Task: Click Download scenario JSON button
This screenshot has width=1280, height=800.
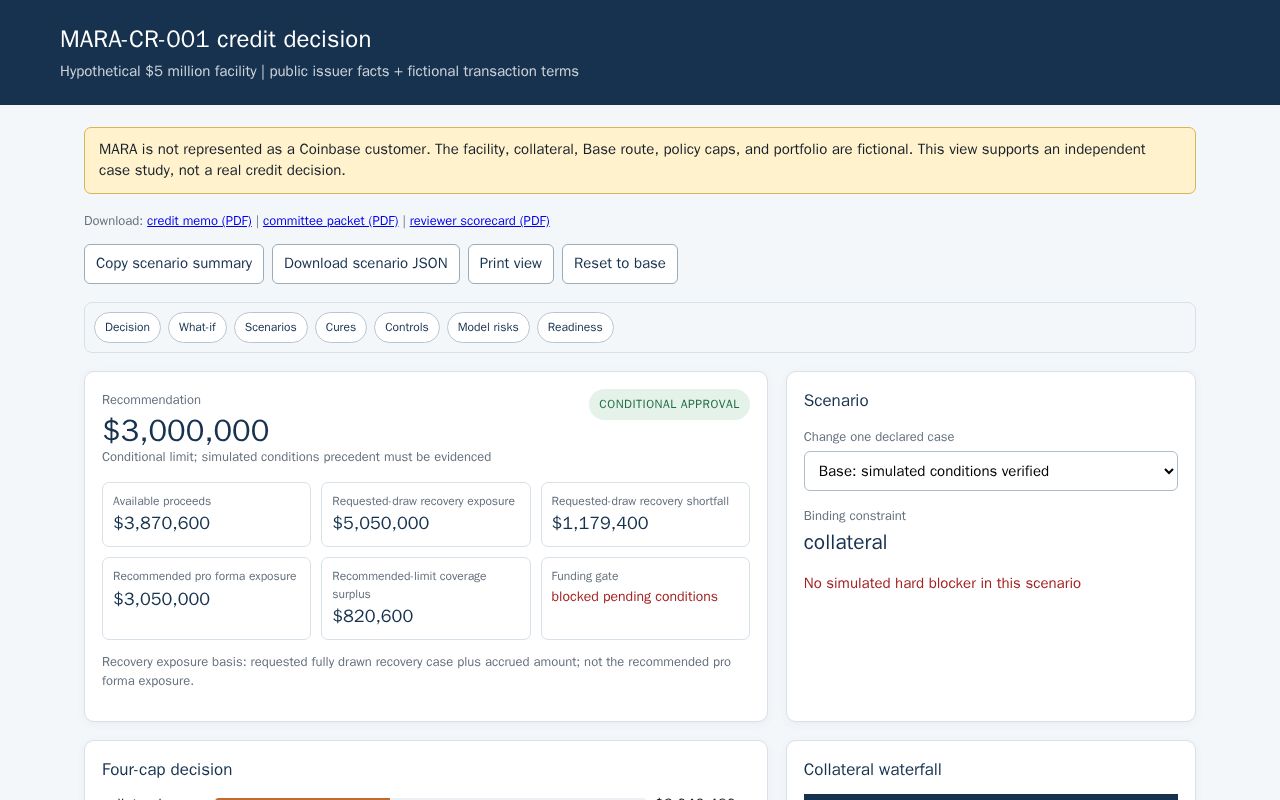Action: click(x=366, y=264)
